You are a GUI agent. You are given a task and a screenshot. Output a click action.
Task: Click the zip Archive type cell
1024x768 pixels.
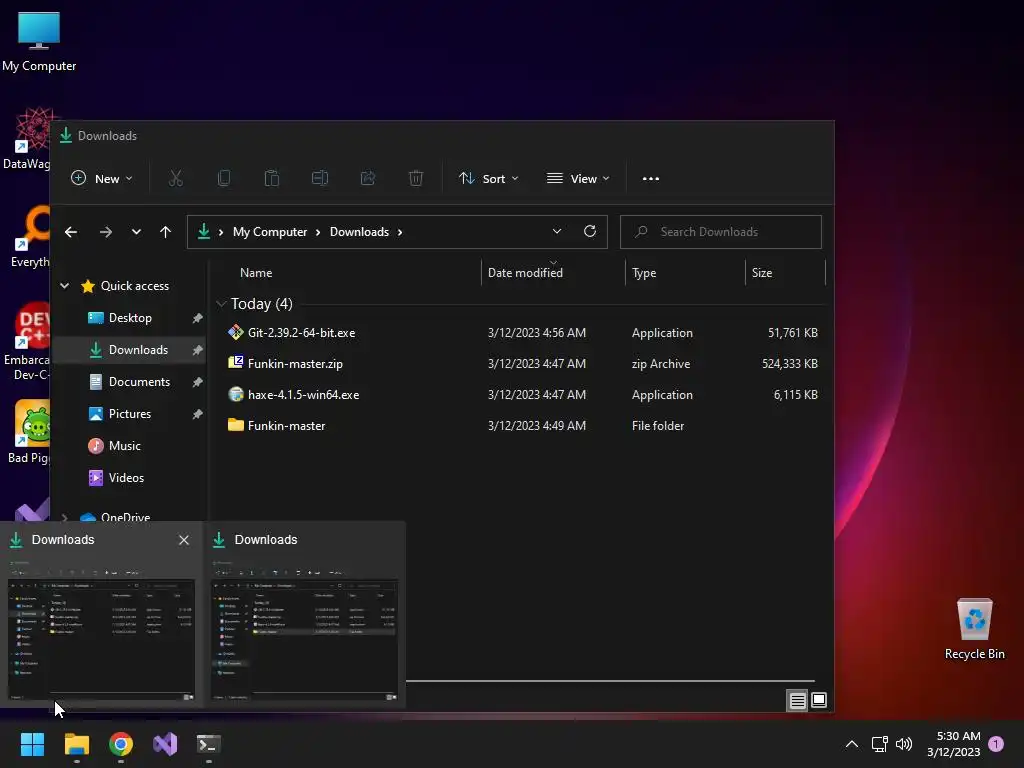[x=661, y=363]
